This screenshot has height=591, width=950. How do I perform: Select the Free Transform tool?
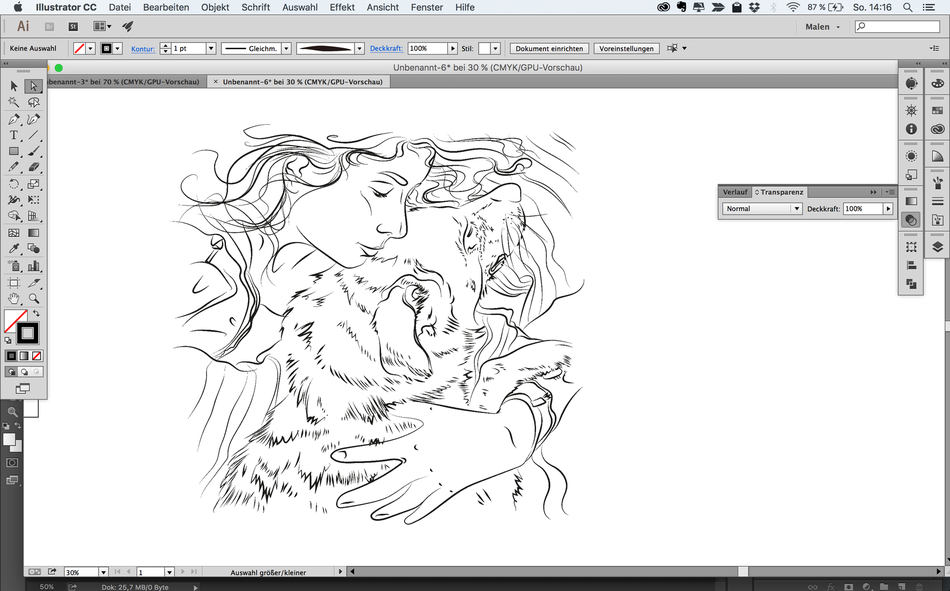pyautogui.click(x=33, y=199)
